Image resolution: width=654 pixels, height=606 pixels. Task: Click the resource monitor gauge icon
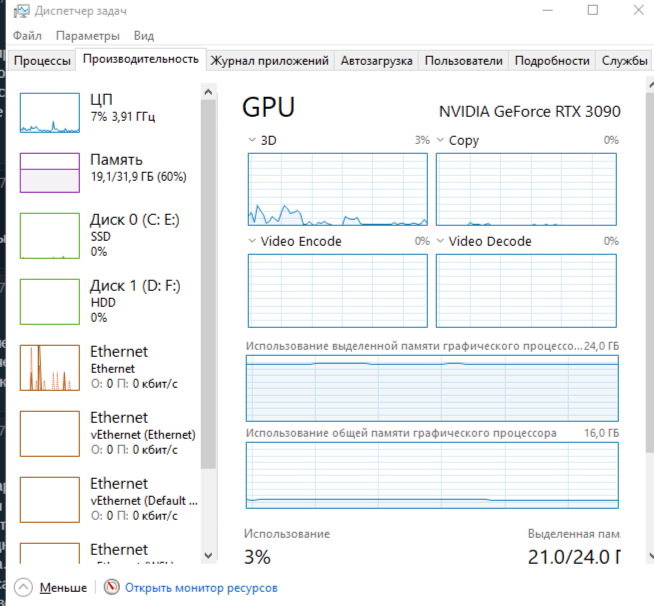[111, 587]
